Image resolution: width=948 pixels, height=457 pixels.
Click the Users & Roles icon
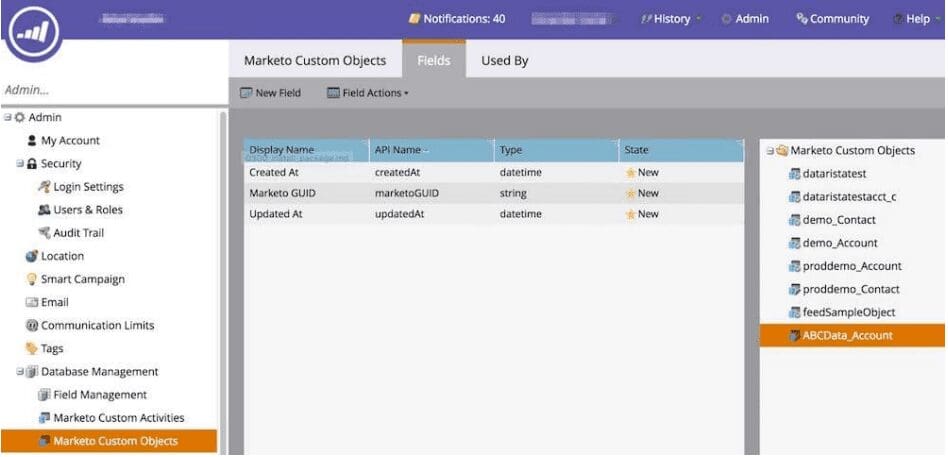pos(44,210)
